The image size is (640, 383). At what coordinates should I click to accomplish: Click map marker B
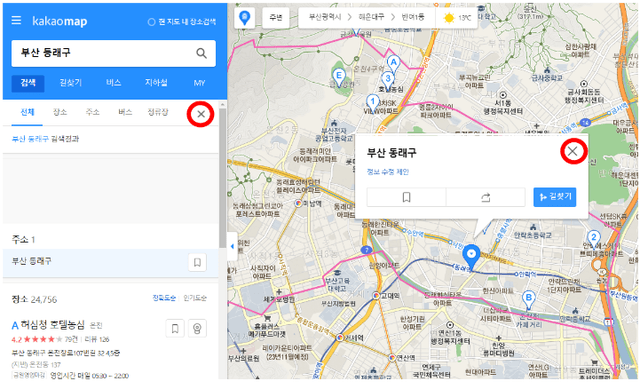tap(529, 299)
